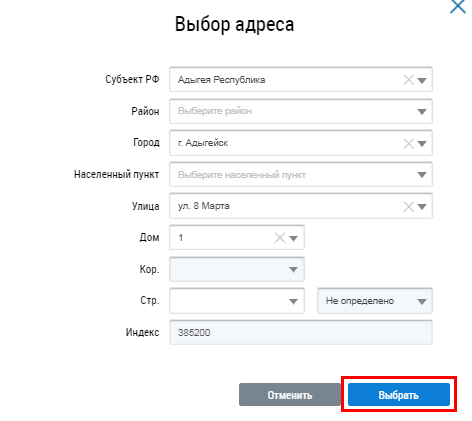Focus the Индекс field with 385200
This screenshot has height=421, width=472.
point(301,332)
